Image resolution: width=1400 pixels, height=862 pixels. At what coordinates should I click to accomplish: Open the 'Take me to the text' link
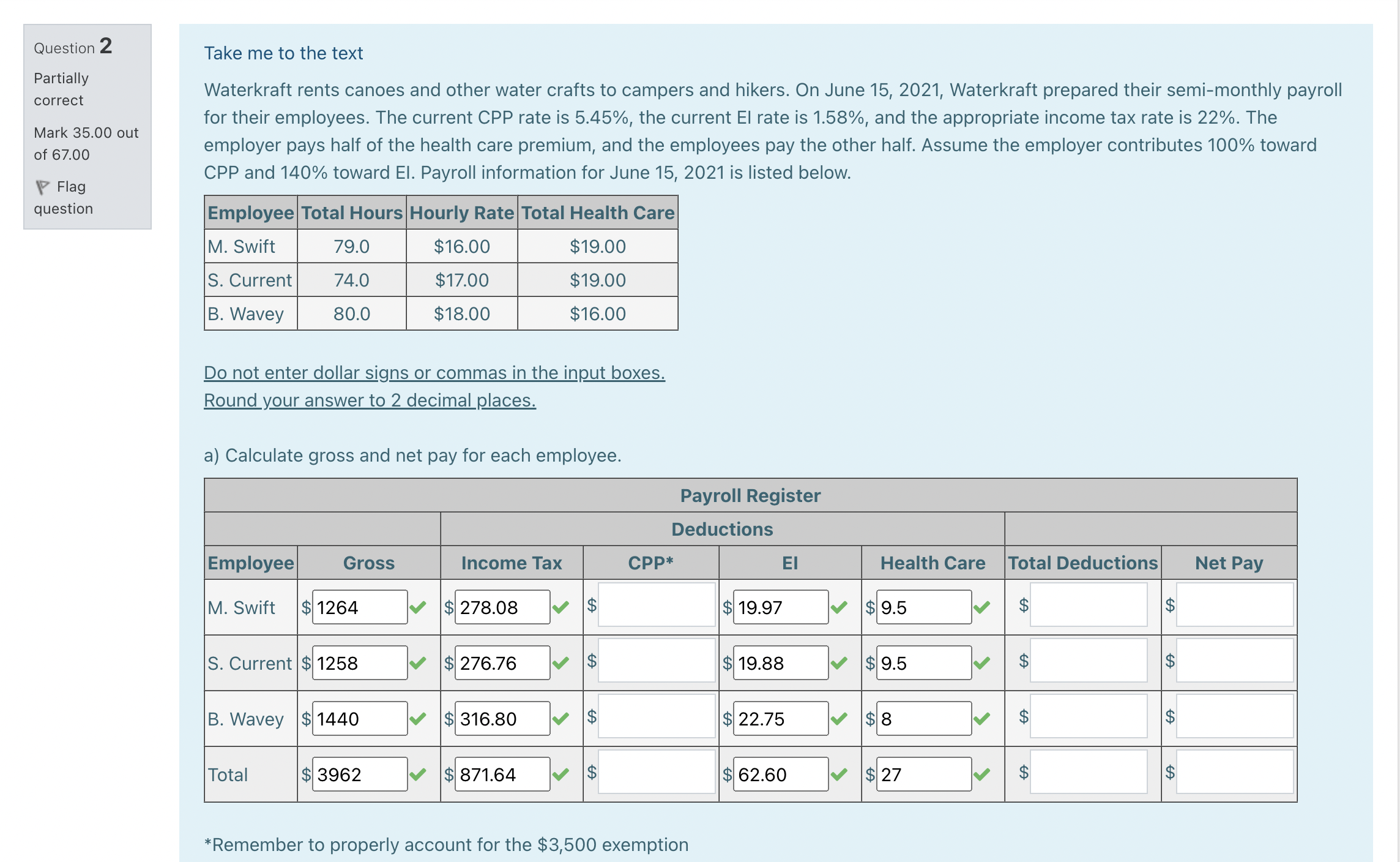click(x=283, y=53)
